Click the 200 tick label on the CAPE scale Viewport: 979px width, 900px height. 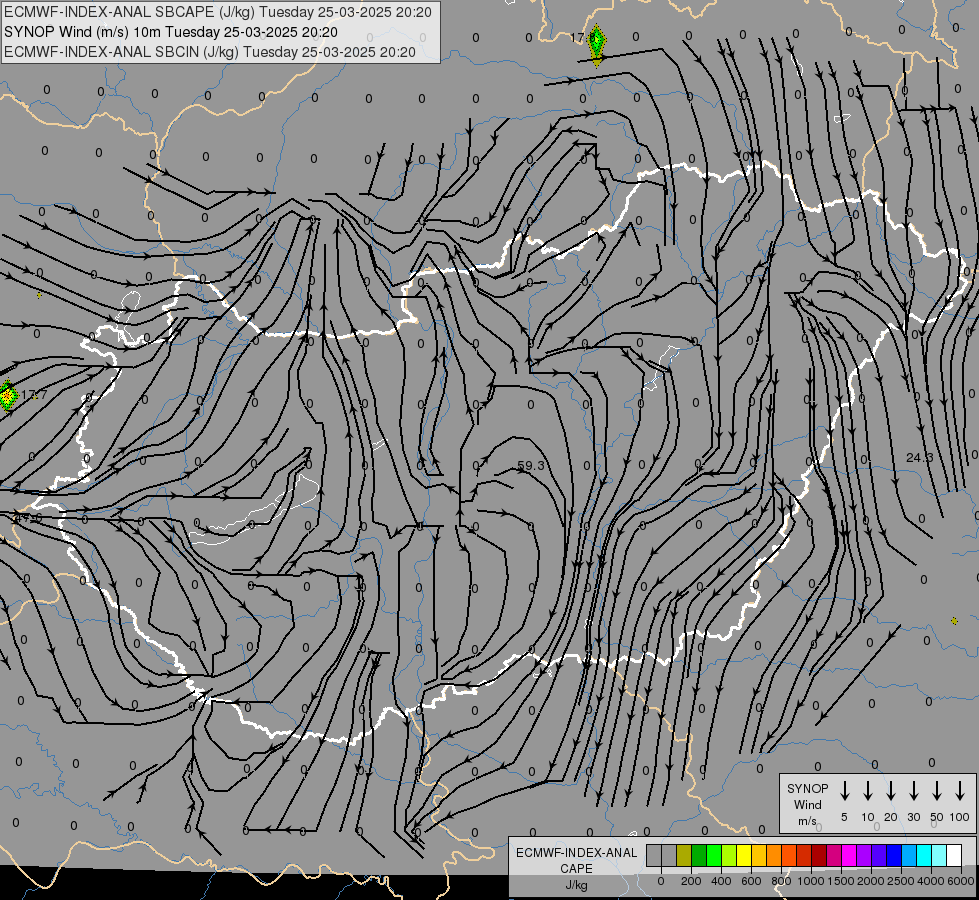(691, 881)
